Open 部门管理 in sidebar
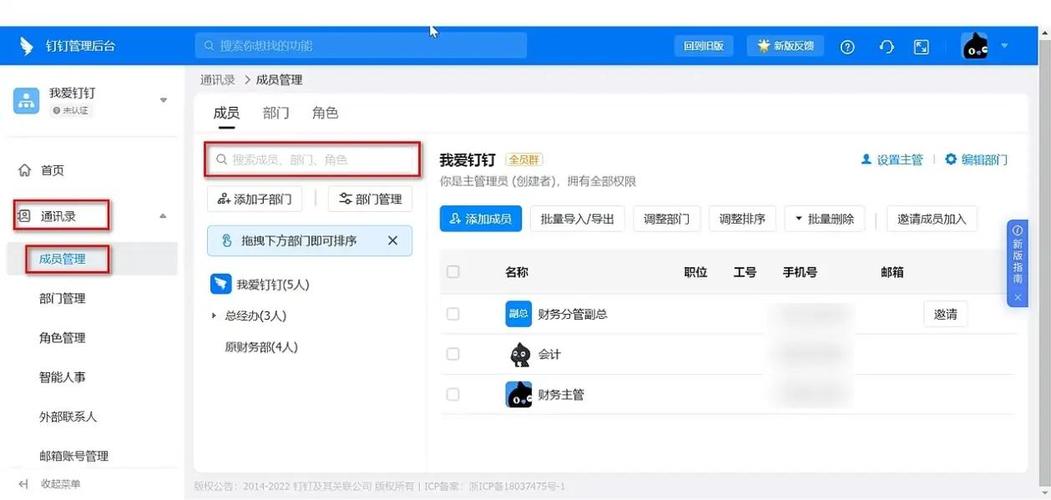Viewport: 1051px width, 500px height. pyautogui.click(x=63, y=298)
